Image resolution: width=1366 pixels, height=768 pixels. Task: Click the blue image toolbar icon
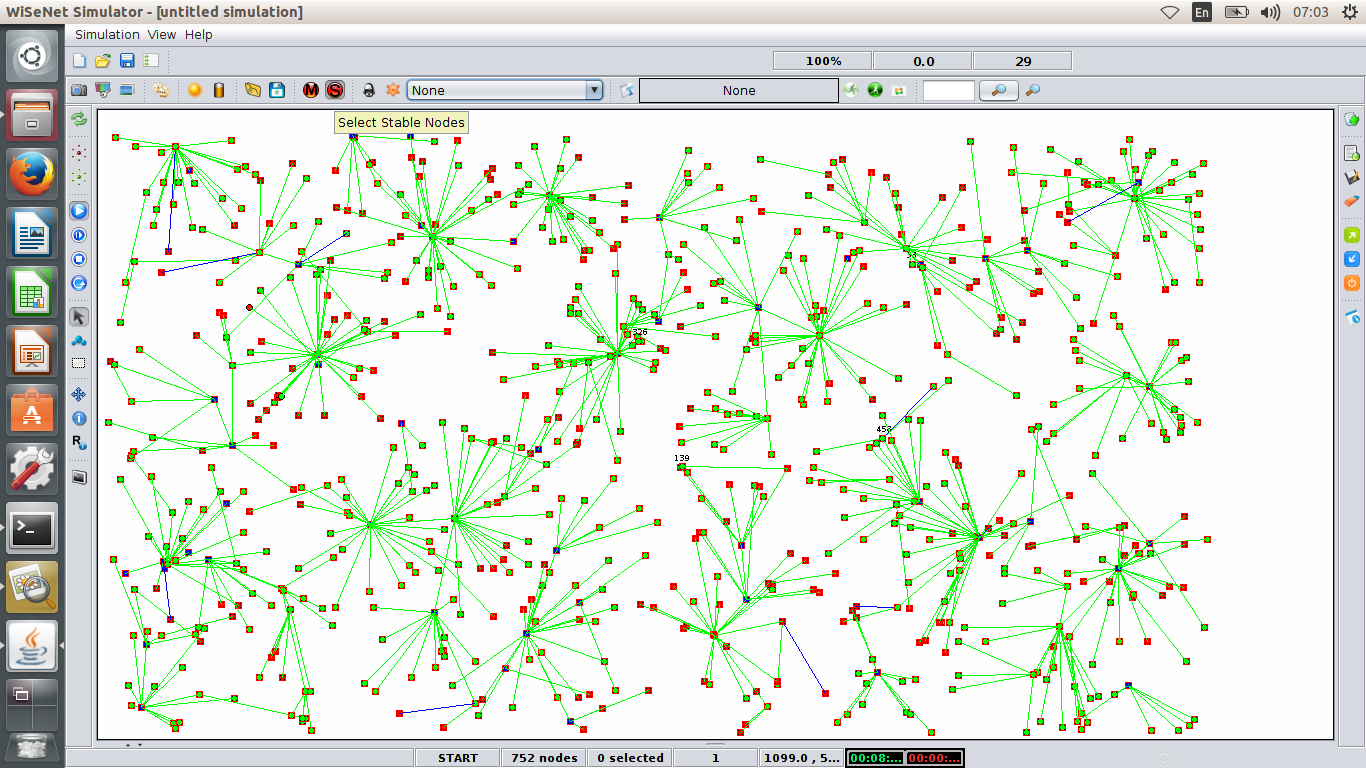[127, 90]
